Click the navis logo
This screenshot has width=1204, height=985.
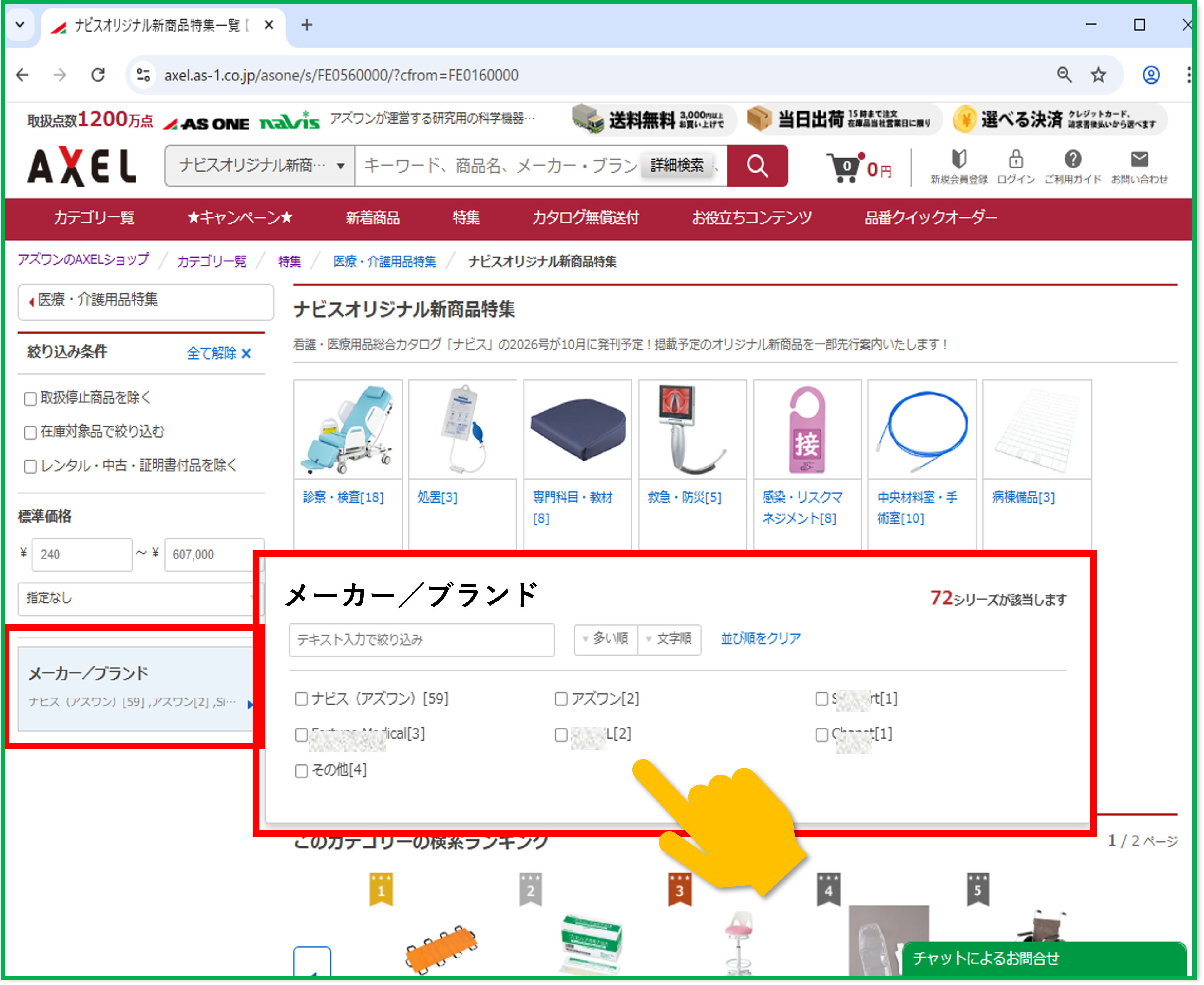coord(289,121)
